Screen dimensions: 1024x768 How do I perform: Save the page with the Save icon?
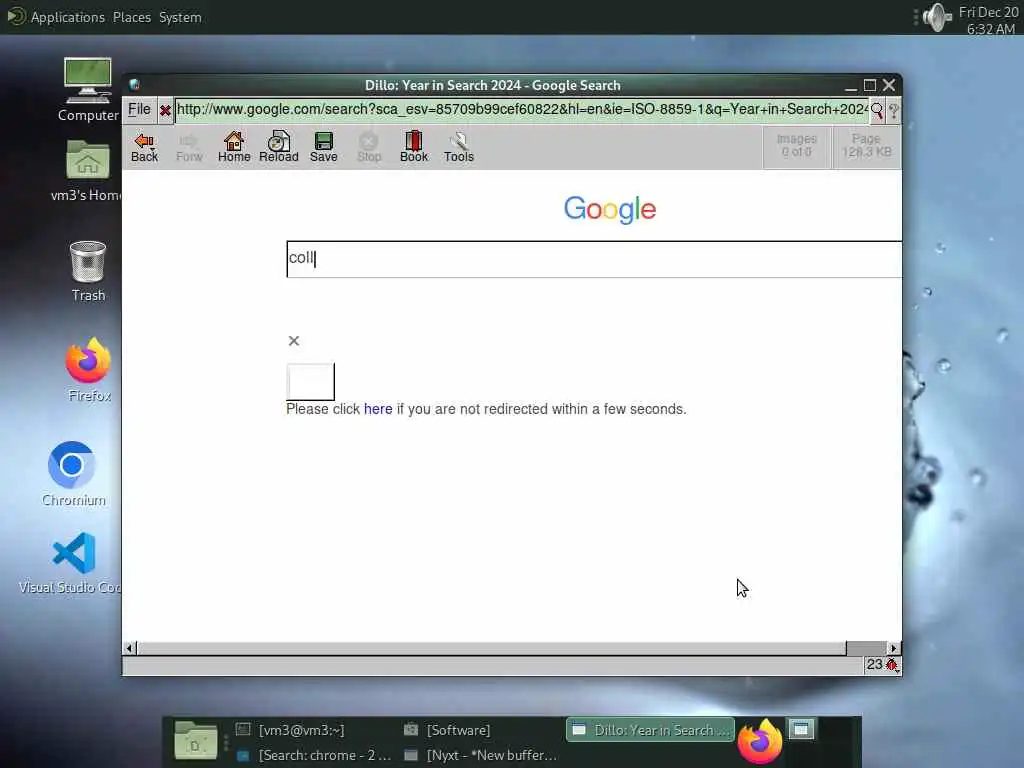(324, 147)
